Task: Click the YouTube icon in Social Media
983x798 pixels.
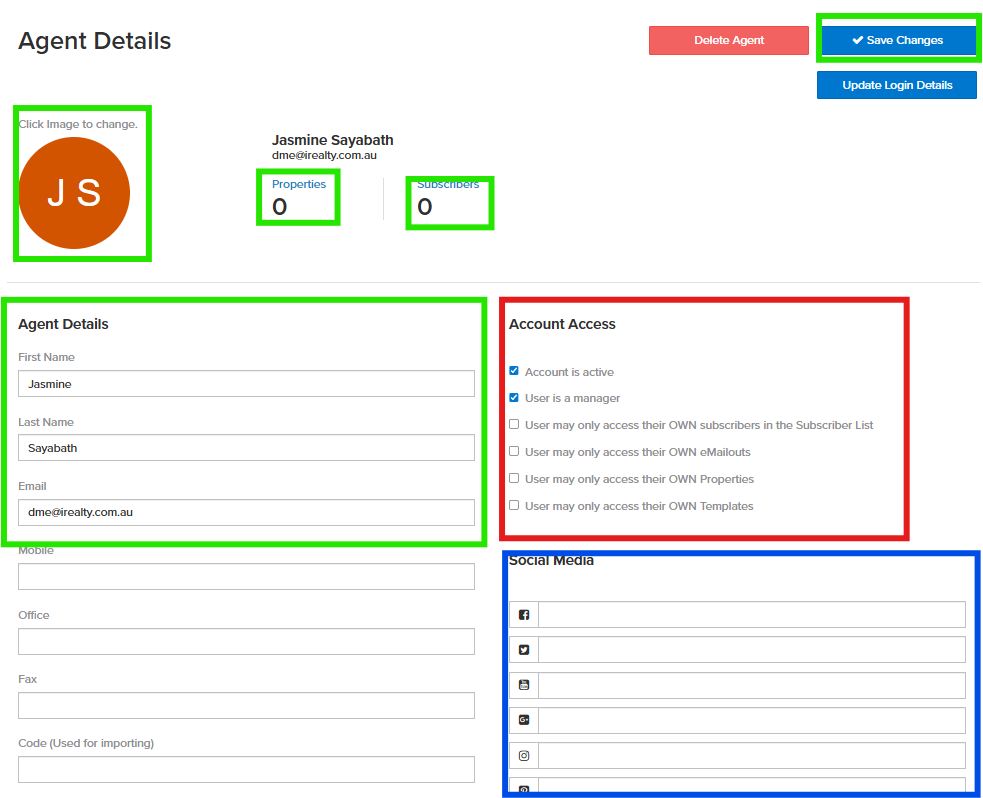Action: (x=524, y=685)
